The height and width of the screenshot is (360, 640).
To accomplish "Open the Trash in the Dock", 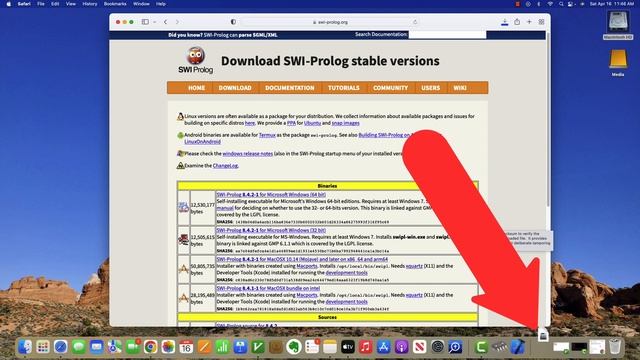I will coord(615,347).
